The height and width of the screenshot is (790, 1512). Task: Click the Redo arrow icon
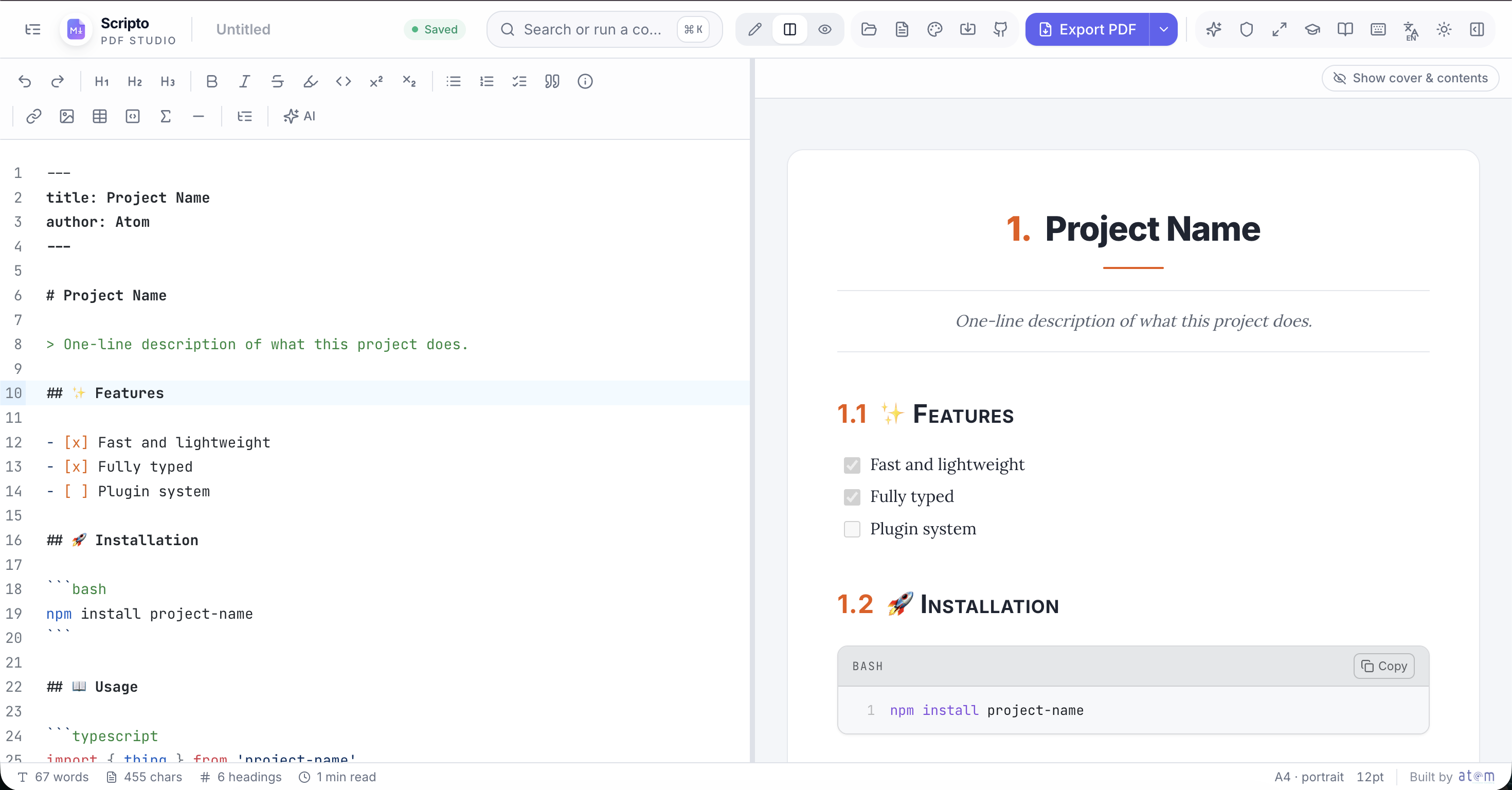[x=58, y=82]
